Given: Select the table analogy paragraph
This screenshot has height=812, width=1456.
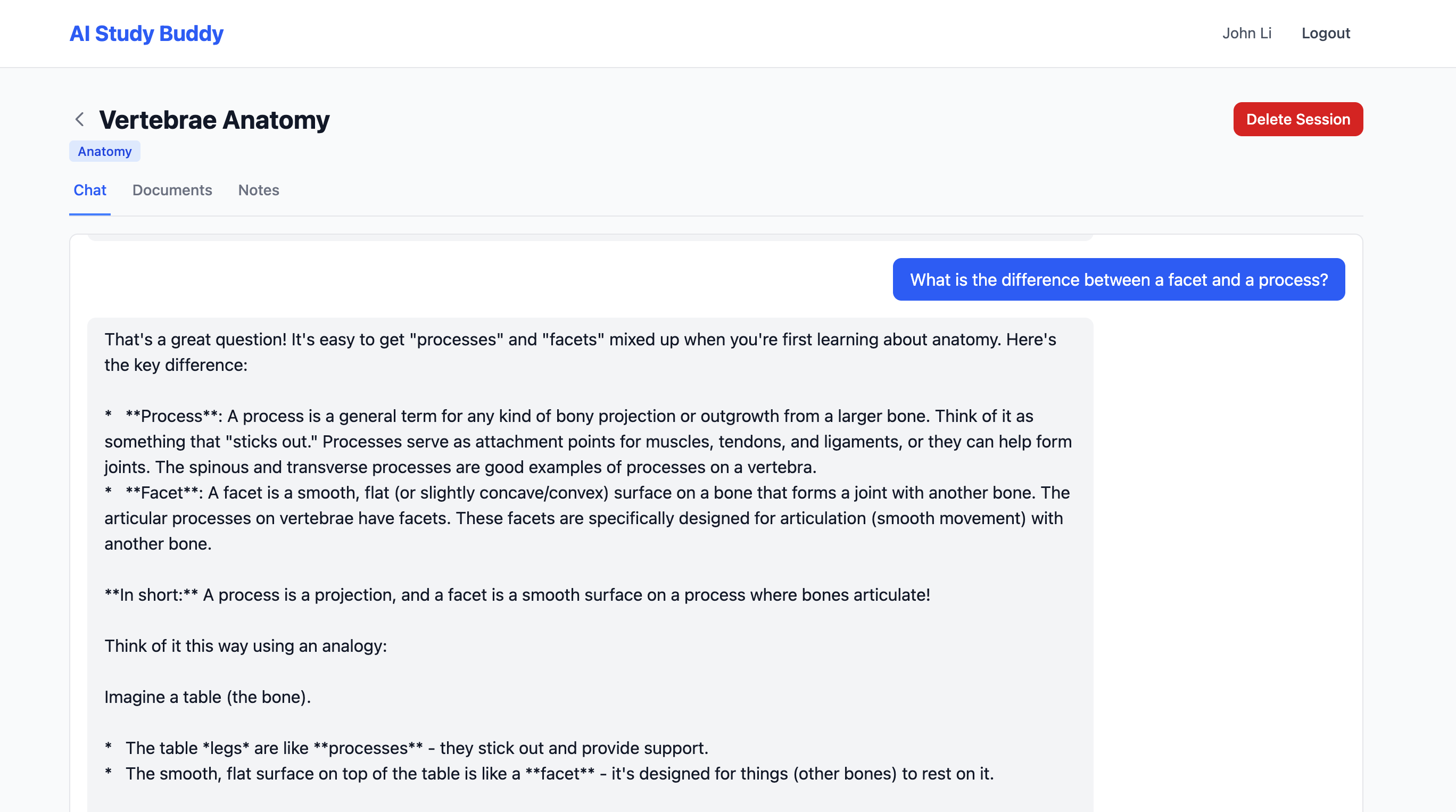Looking at the screenshot, I should pyautogui.click(x=246, y=646).
